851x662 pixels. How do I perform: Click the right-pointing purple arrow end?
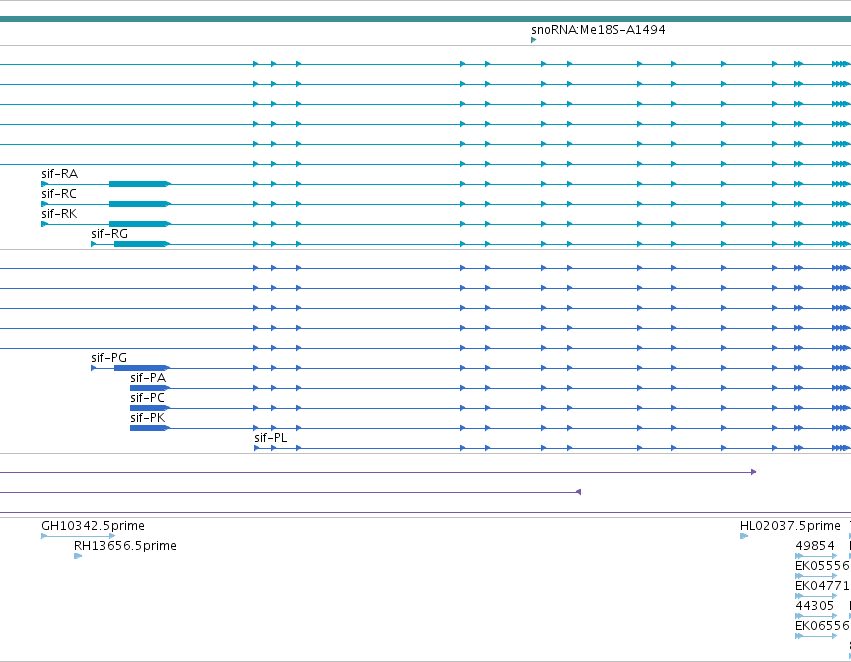pos(754,472)
